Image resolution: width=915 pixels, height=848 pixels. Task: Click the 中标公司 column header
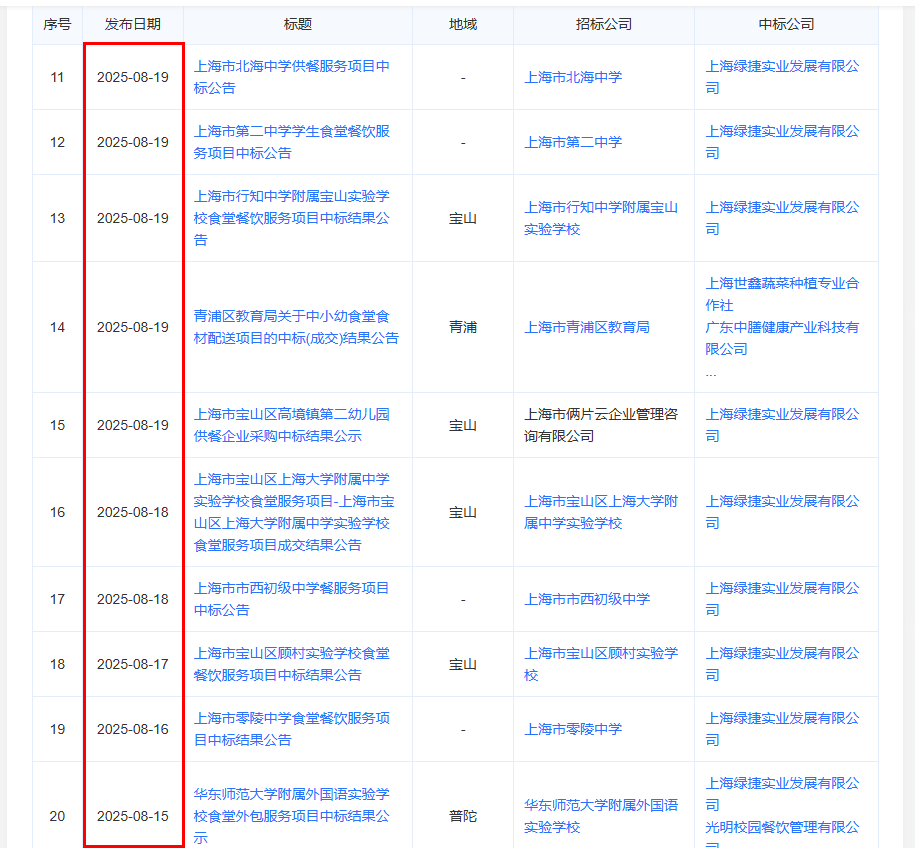point(786,24)
